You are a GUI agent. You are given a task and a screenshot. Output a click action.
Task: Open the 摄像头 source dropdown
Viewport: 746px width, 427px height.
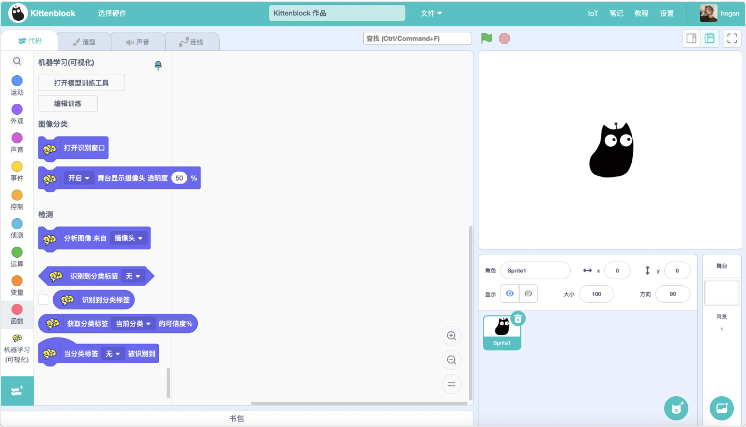(129, 238)
